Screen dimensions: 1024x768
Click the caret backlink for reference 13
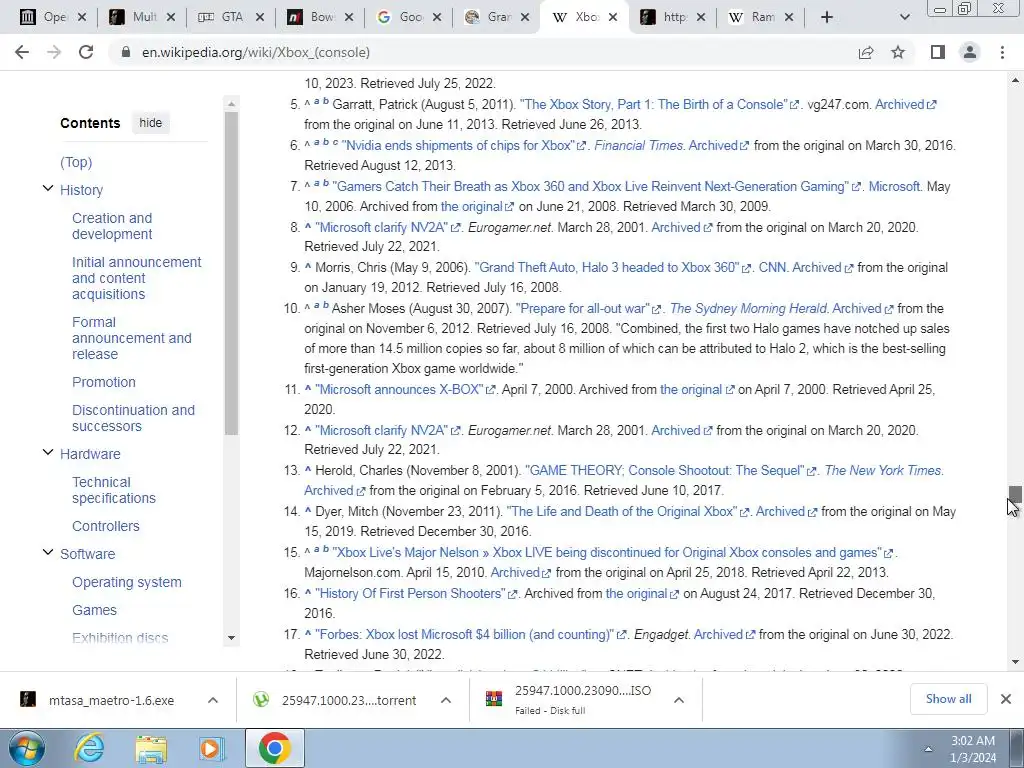pos(308,470)
